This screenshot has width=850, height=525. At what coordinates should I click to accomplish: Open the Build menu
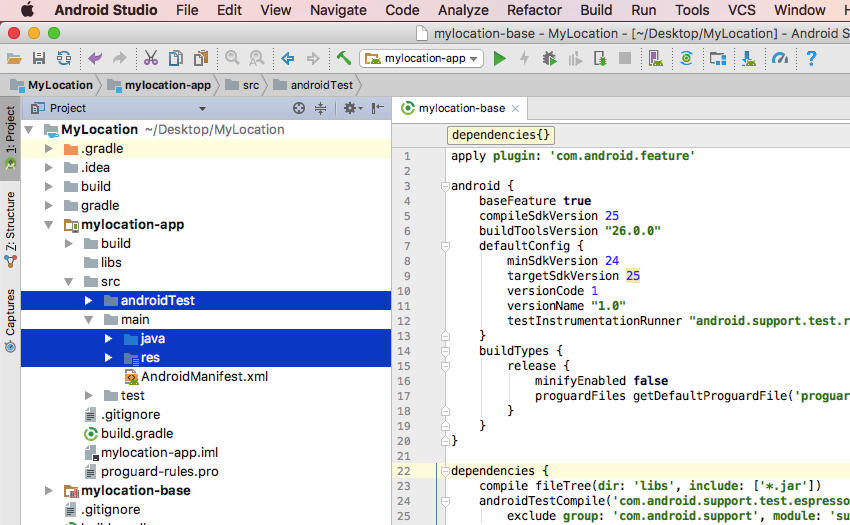[596, 10]
